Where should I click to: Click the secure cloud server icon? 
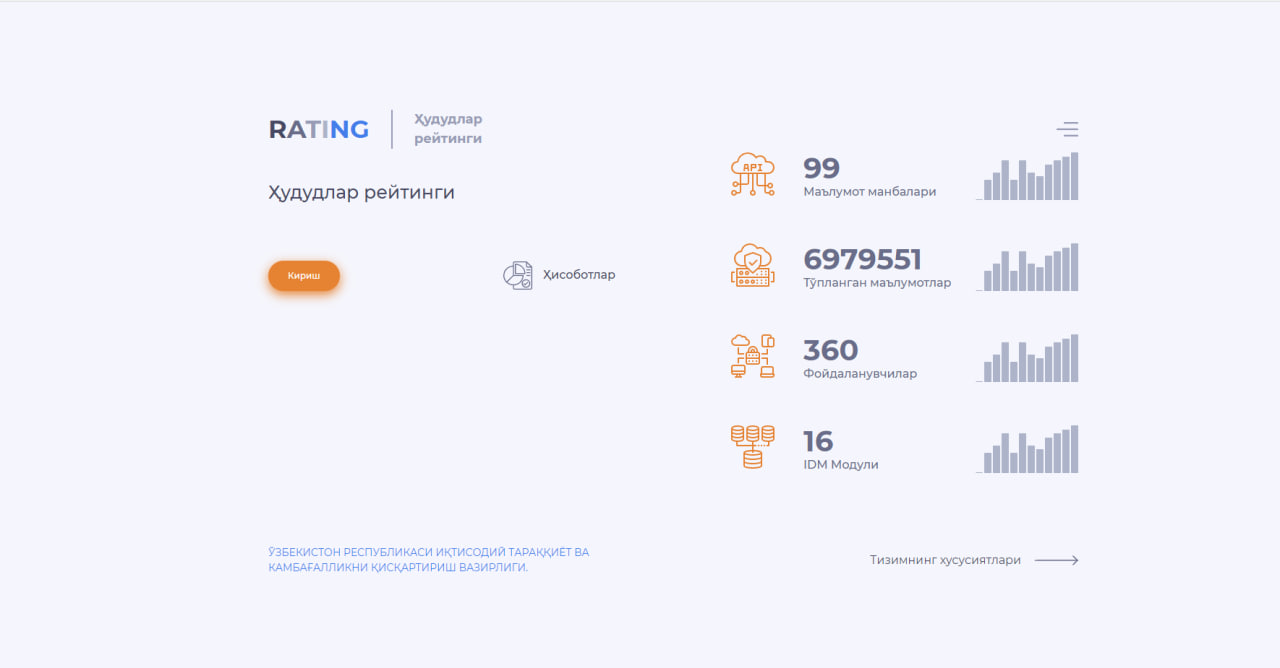[752, 266]
